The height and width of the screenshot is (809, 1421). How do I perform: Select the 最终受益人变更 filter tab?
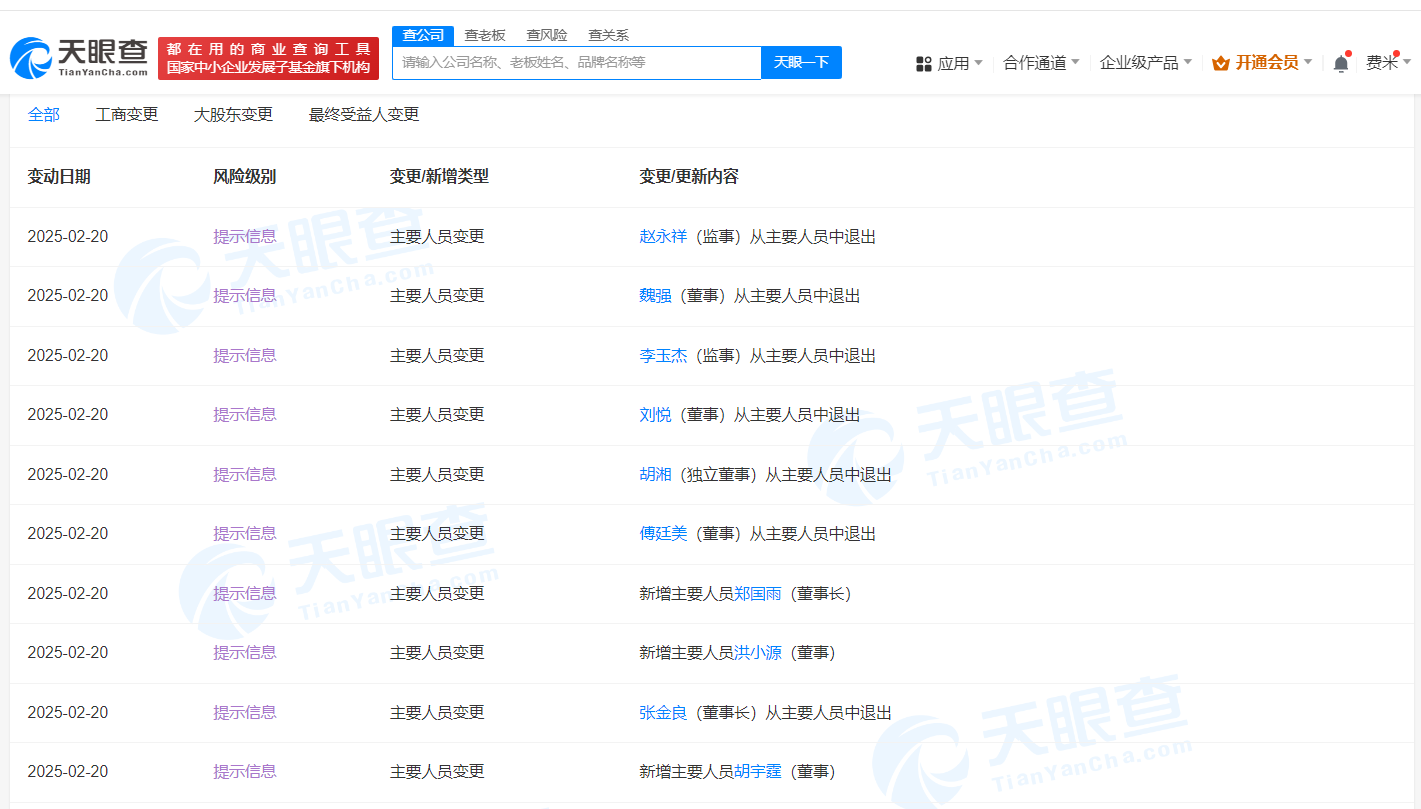(x=364, y=114)
